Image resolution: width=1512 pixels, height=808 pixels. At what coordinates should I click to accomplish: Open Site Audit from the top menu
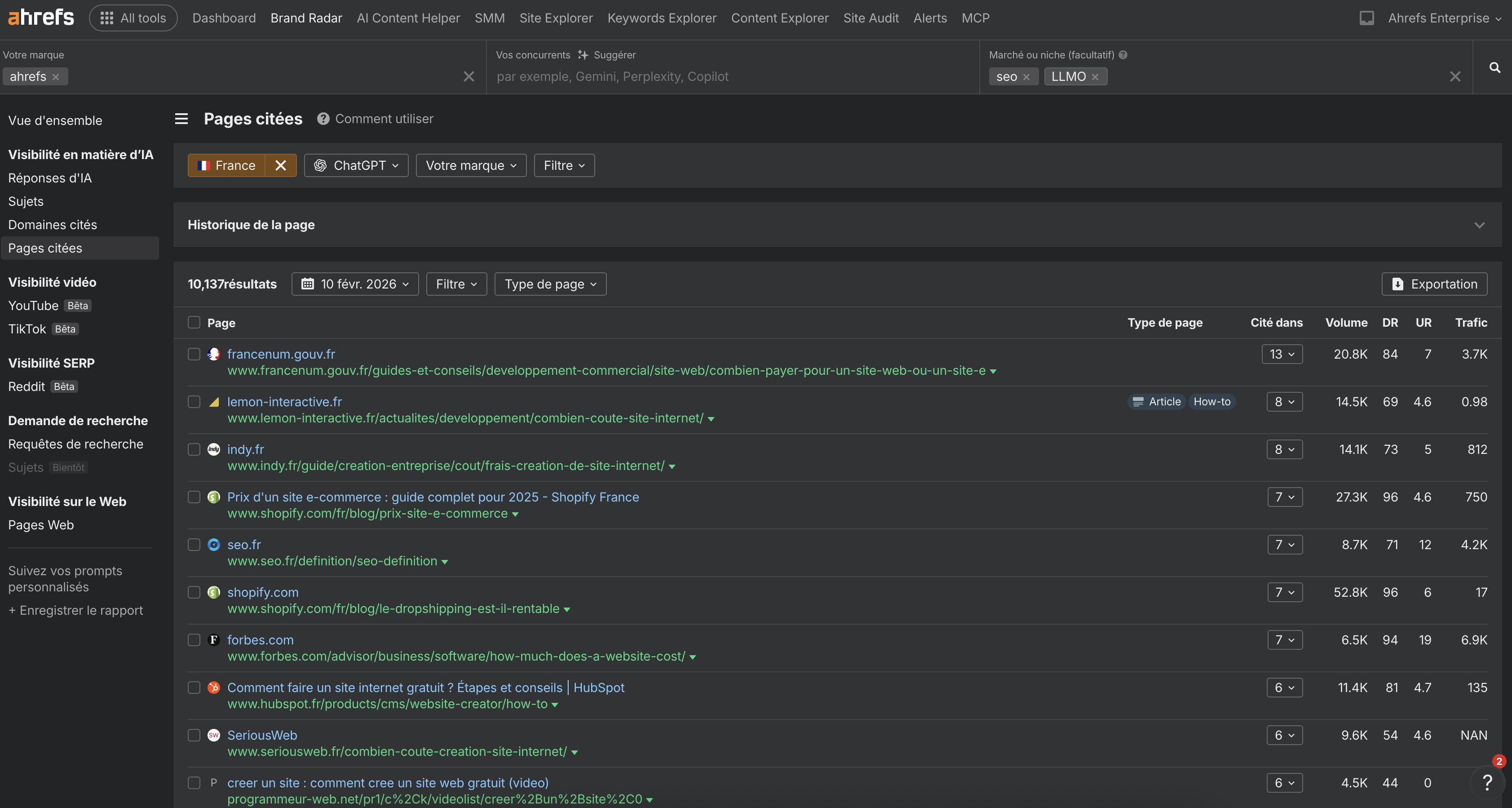[x=871, y=18]
